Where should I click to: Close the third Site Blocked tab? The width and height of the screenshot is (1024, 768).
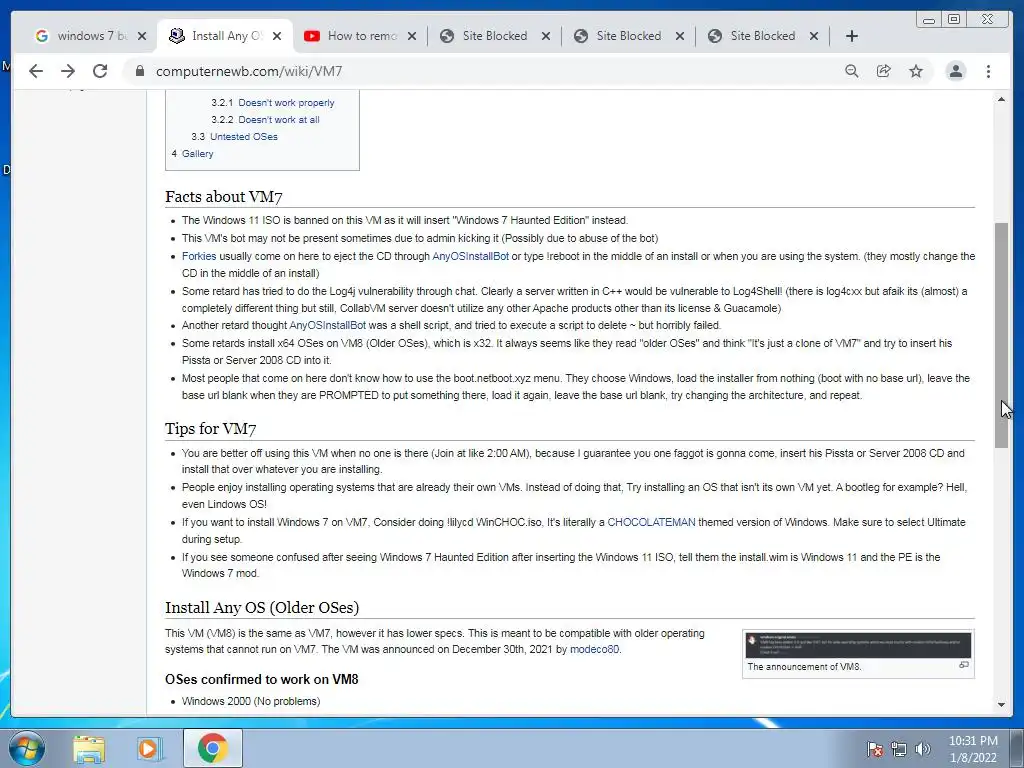point(814,36)
